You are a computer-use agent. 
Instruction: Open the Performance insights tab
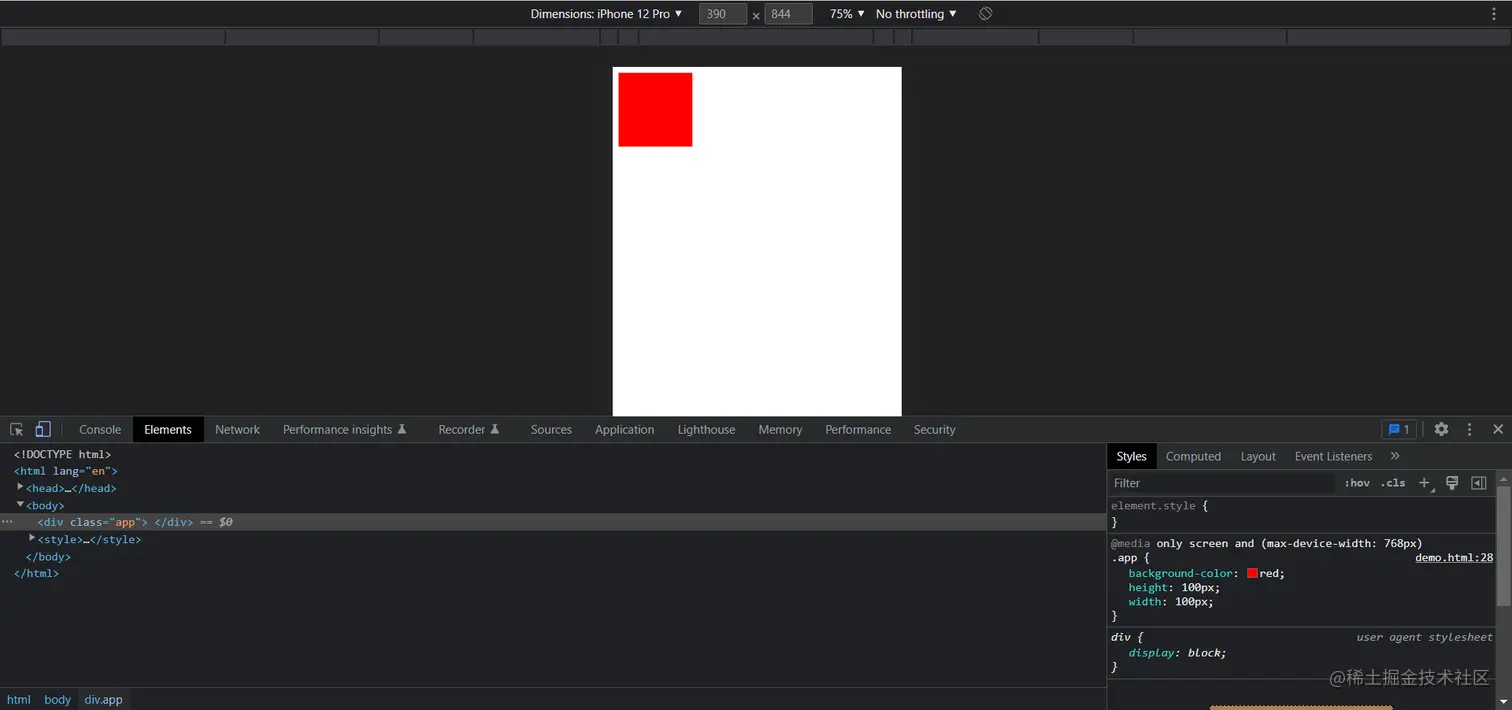[x=345, y=429]
